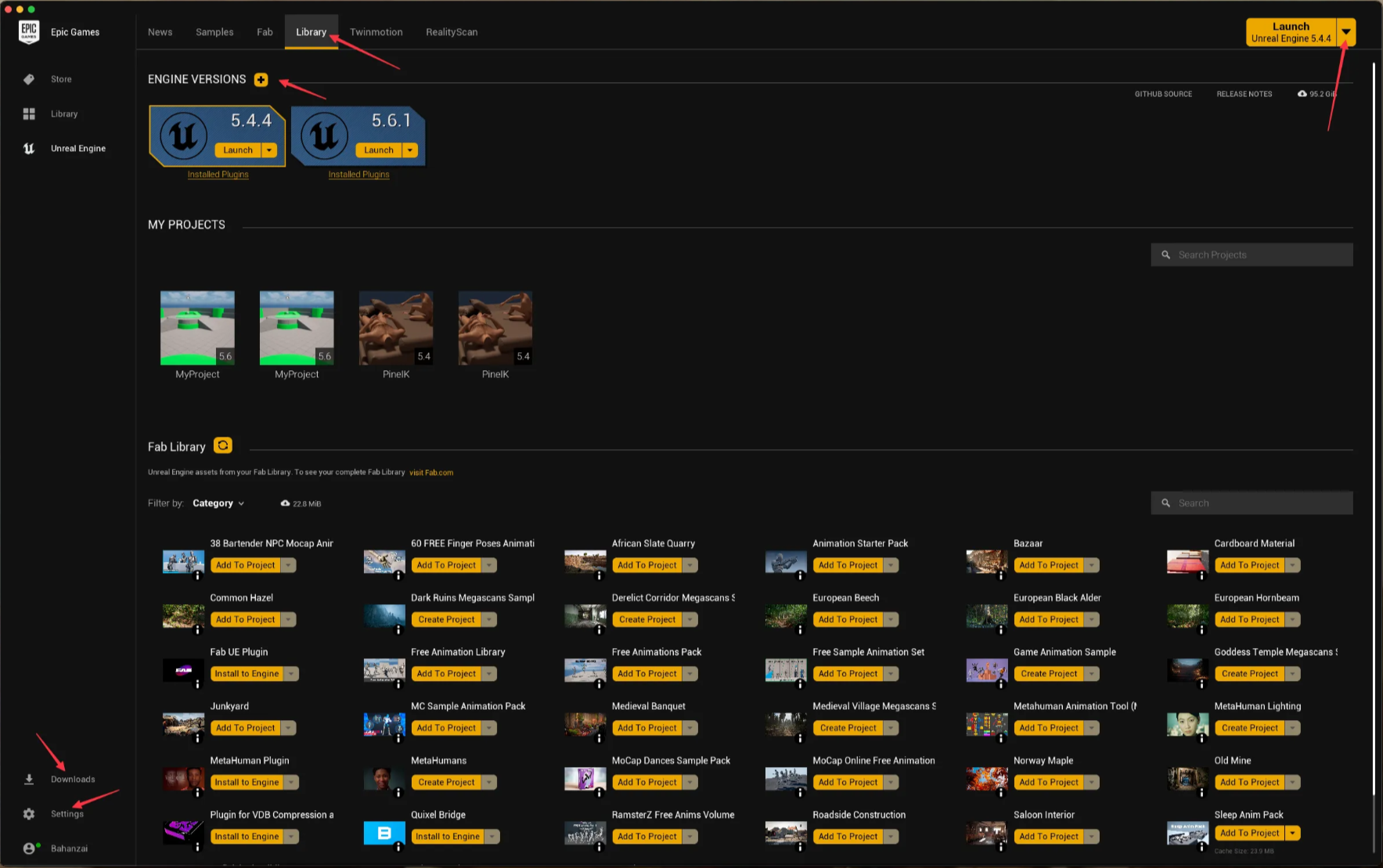
Task: Click the info badge on Bazaar asset
Action: click(x=1001, y=576)
